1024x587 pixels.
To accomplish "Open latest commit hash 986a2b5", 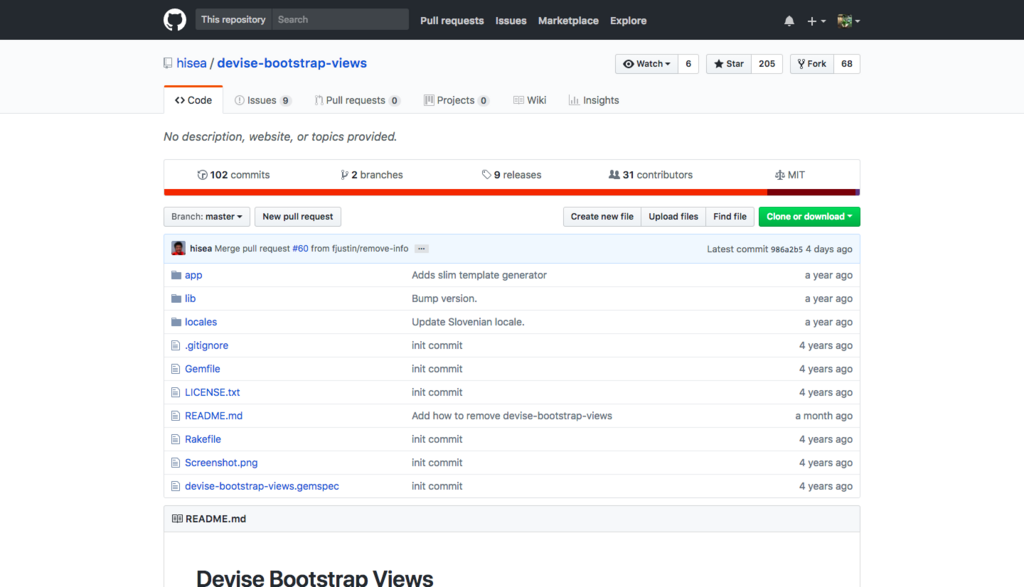I will point(786,249).
